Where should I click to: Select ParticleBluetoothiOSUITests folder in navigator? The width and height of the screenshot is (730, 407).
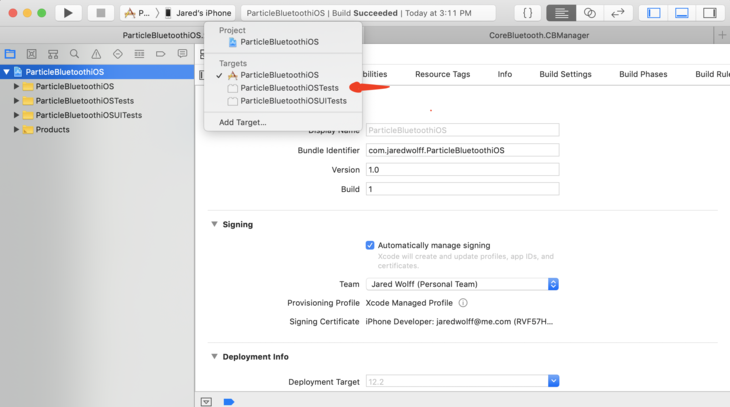[x=88, y=115]
